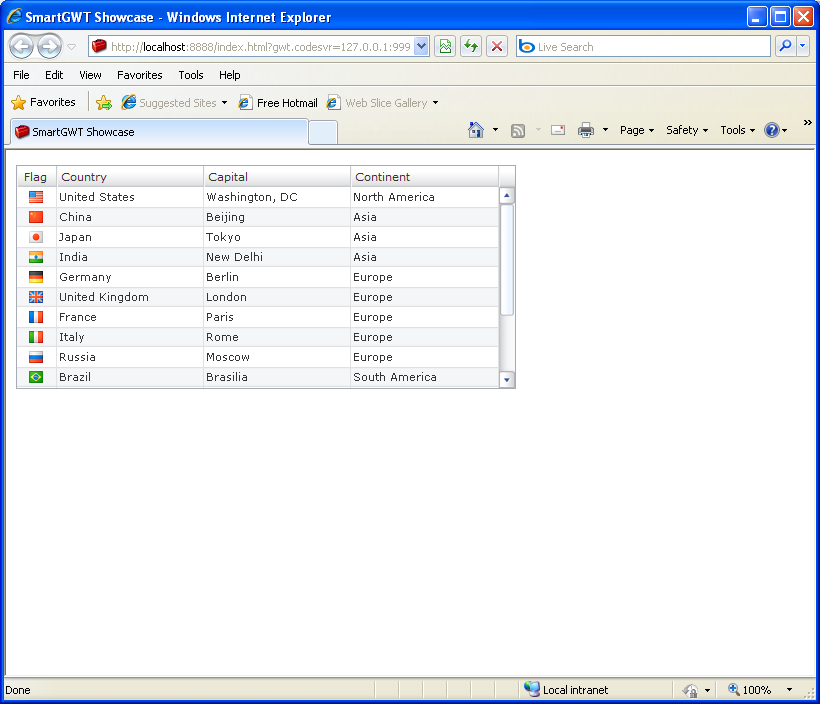Click the United States flag icon
This screenshot has height=704, width=820.
point(36,197)
